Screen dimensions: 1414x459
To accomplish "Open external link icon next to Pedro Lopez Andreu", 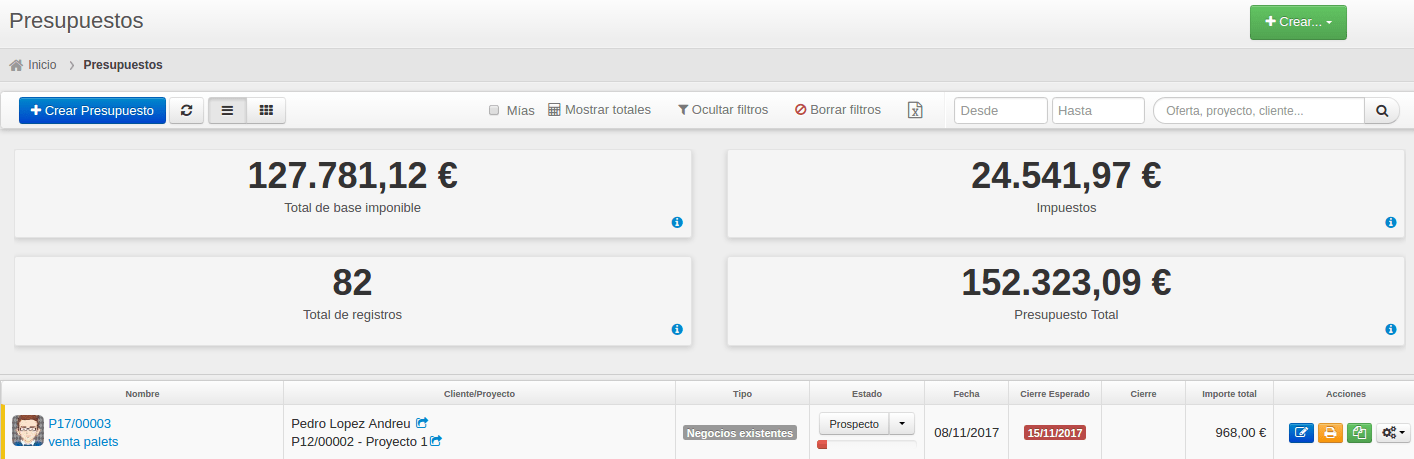I will [422, 423].
